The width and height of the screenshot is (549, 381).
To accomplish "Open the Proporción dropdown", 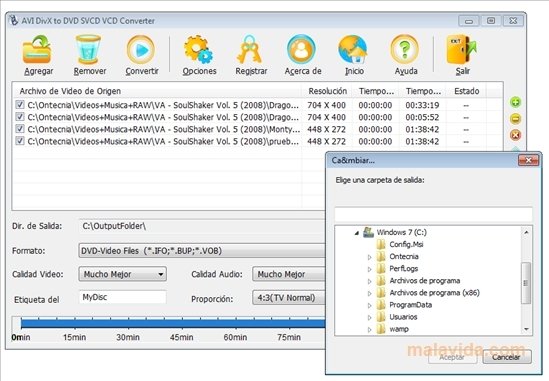I will 289,298.
